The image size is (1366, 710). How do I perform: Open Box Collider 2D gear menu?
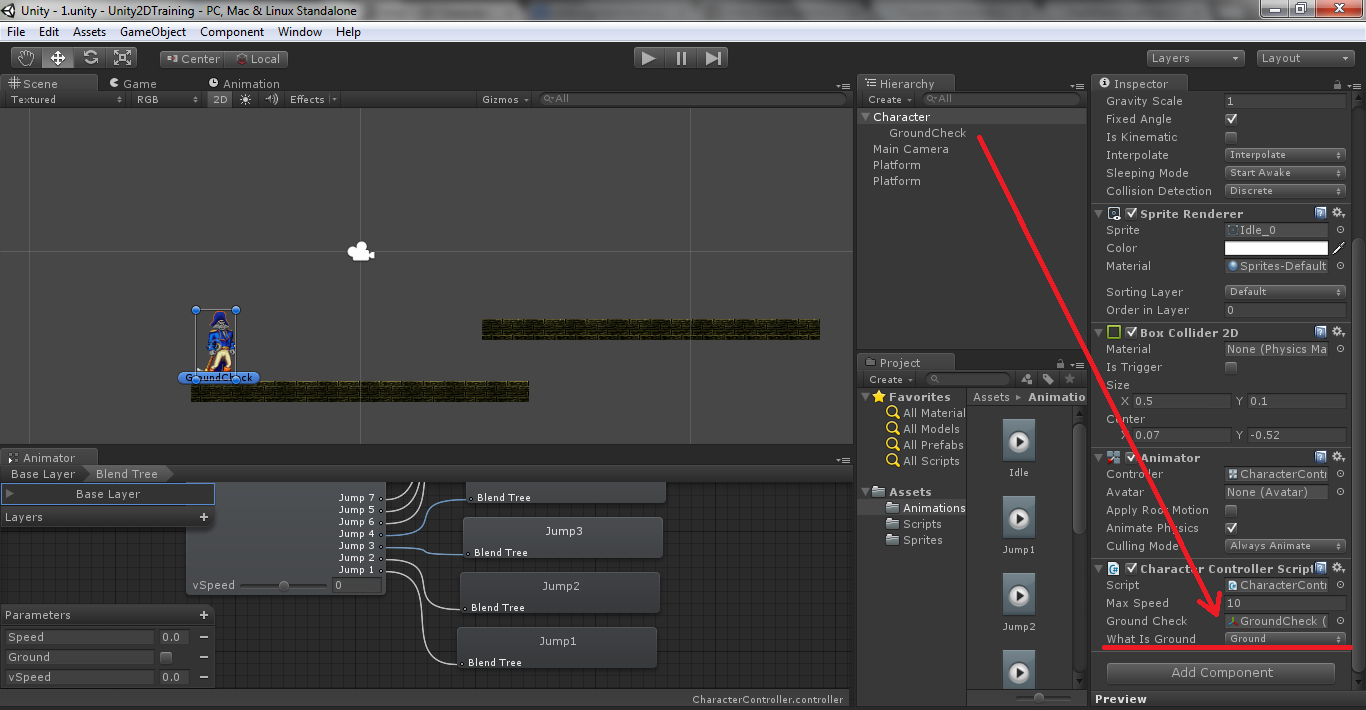tap(1338, 332)
